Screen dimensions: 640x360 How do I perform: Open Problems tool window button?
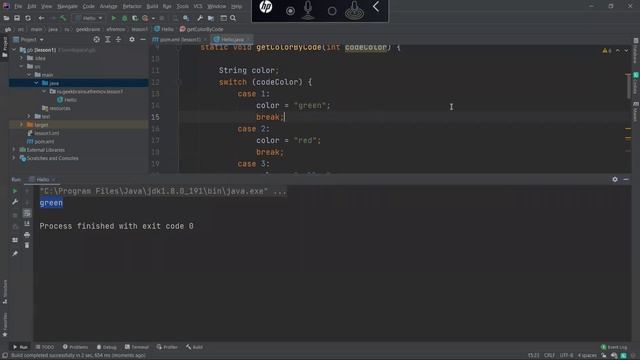pyautogui.click(x=76, y=347)
